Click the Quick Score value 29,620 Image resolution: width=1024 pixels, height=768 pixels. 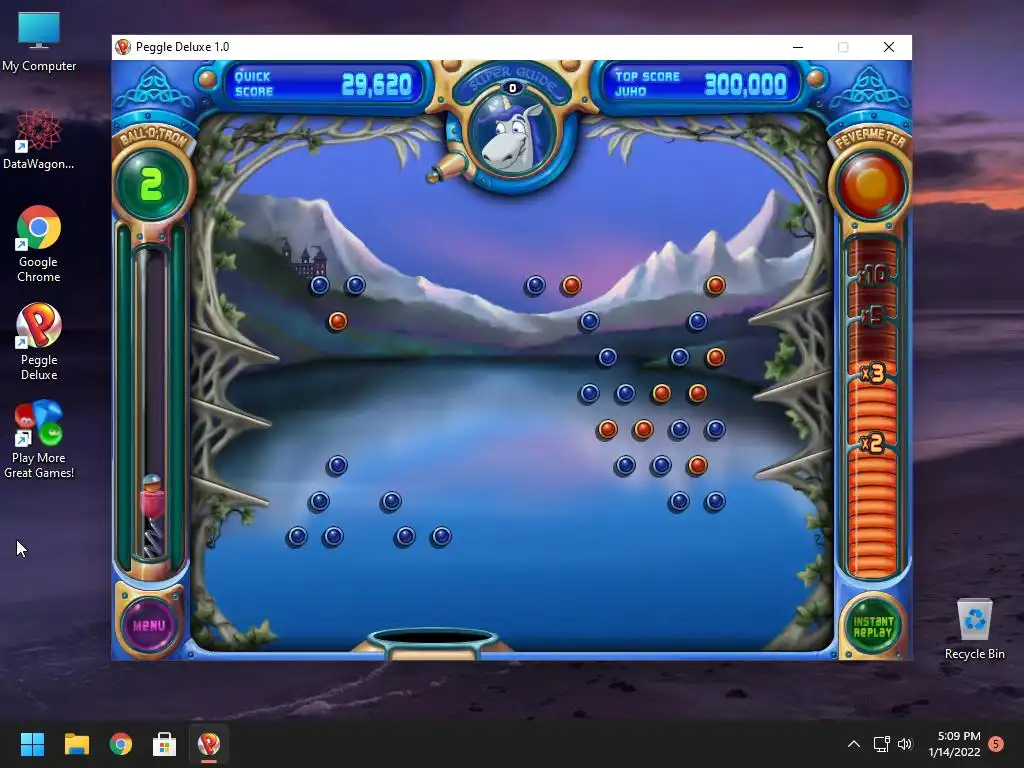(377, 84)
